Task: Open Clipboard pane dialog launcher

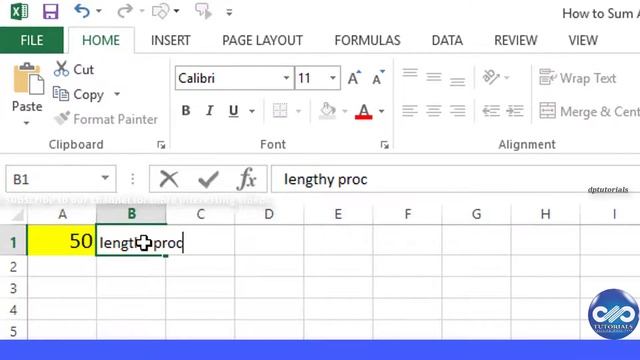Action: click(x=161, y=145)
